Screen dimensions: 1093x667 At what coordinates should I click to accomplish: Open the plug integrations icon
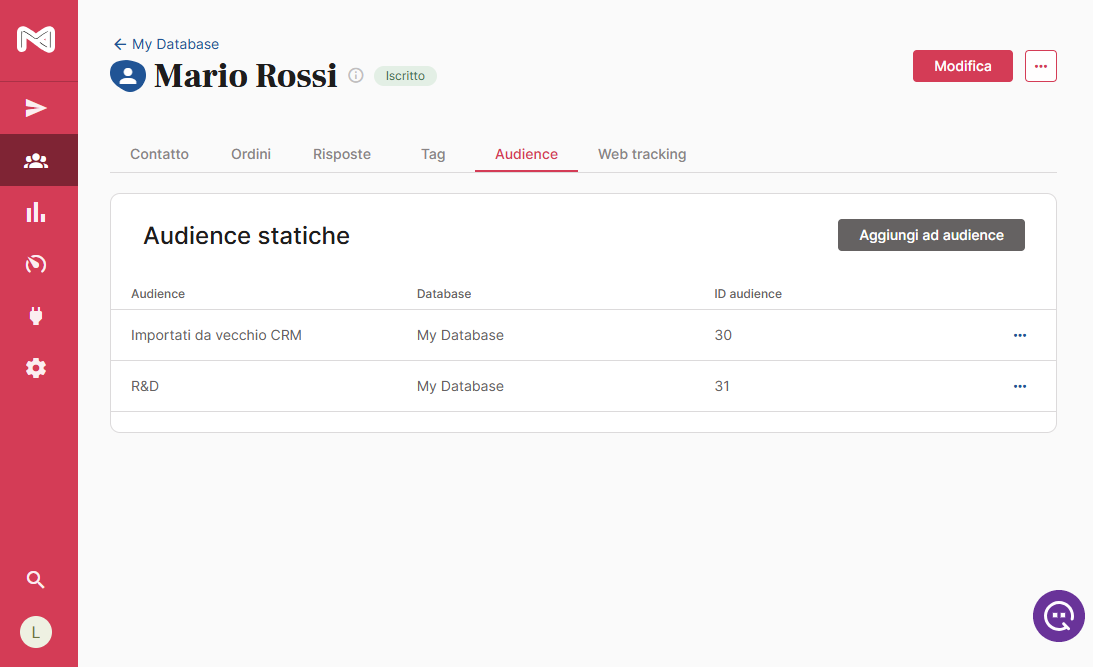pos(36,316)
